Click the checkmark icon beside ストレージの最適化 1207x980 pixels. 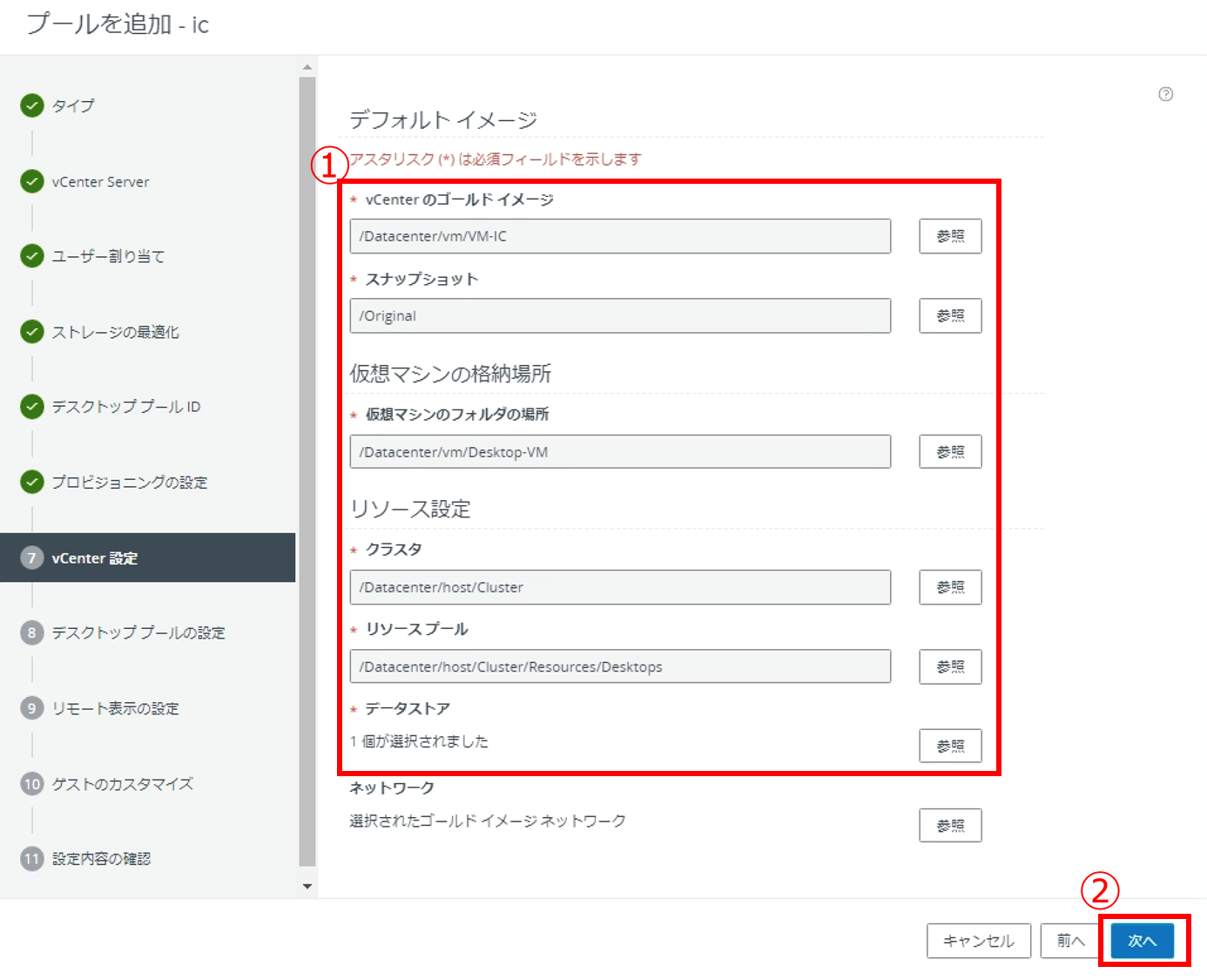coord(32,332)
